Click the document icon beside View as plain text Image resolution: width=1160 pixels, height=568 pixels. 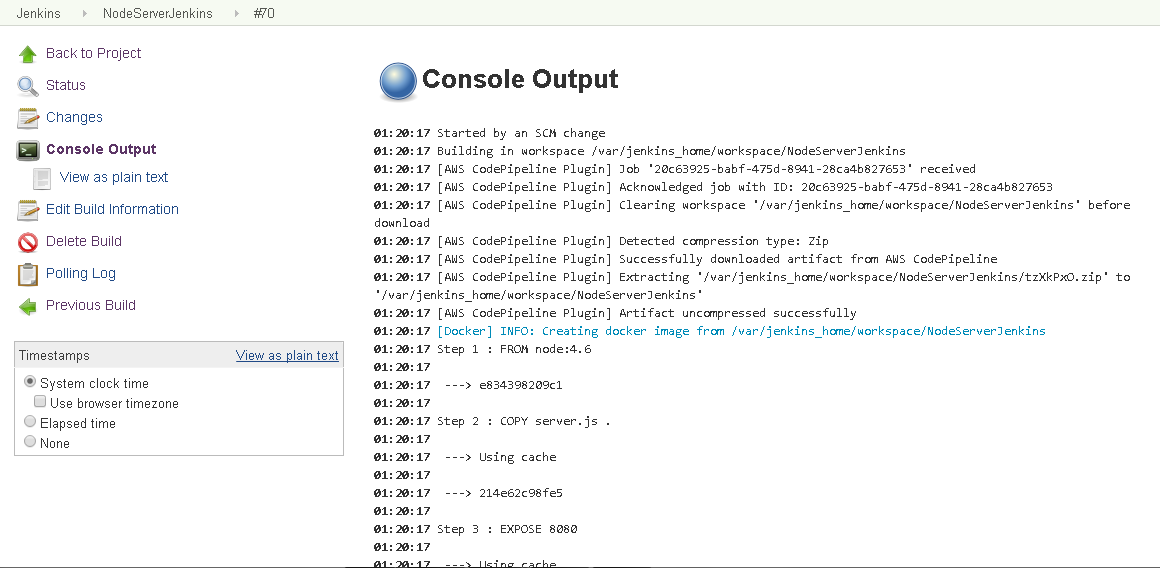pyautogui.click(x=42, y=178)
